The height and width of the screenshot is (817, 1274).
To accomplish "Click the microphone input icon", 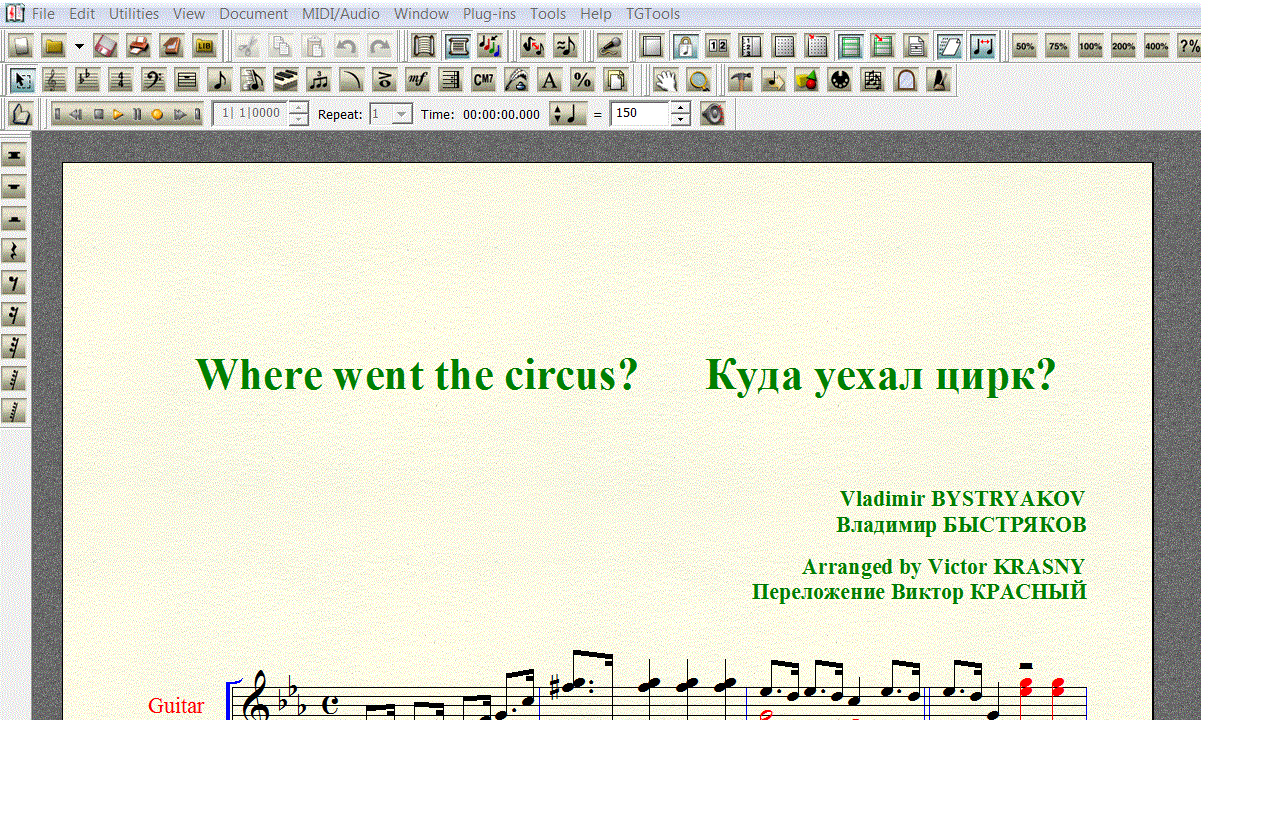I will click(x=610, y=46).
